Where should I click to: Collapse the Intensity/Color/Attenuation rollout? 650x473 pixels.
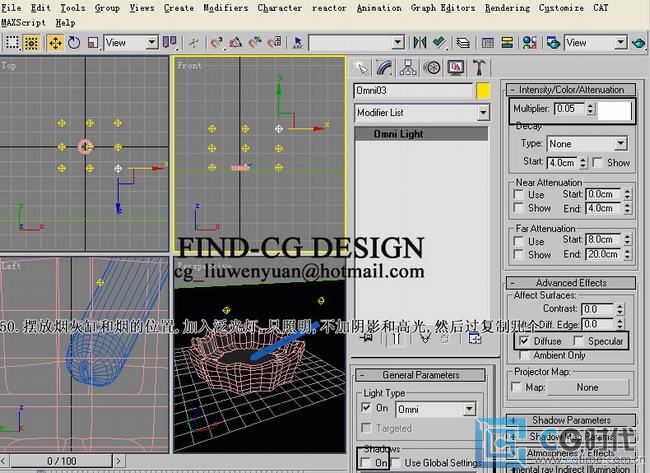click(571, 90)
